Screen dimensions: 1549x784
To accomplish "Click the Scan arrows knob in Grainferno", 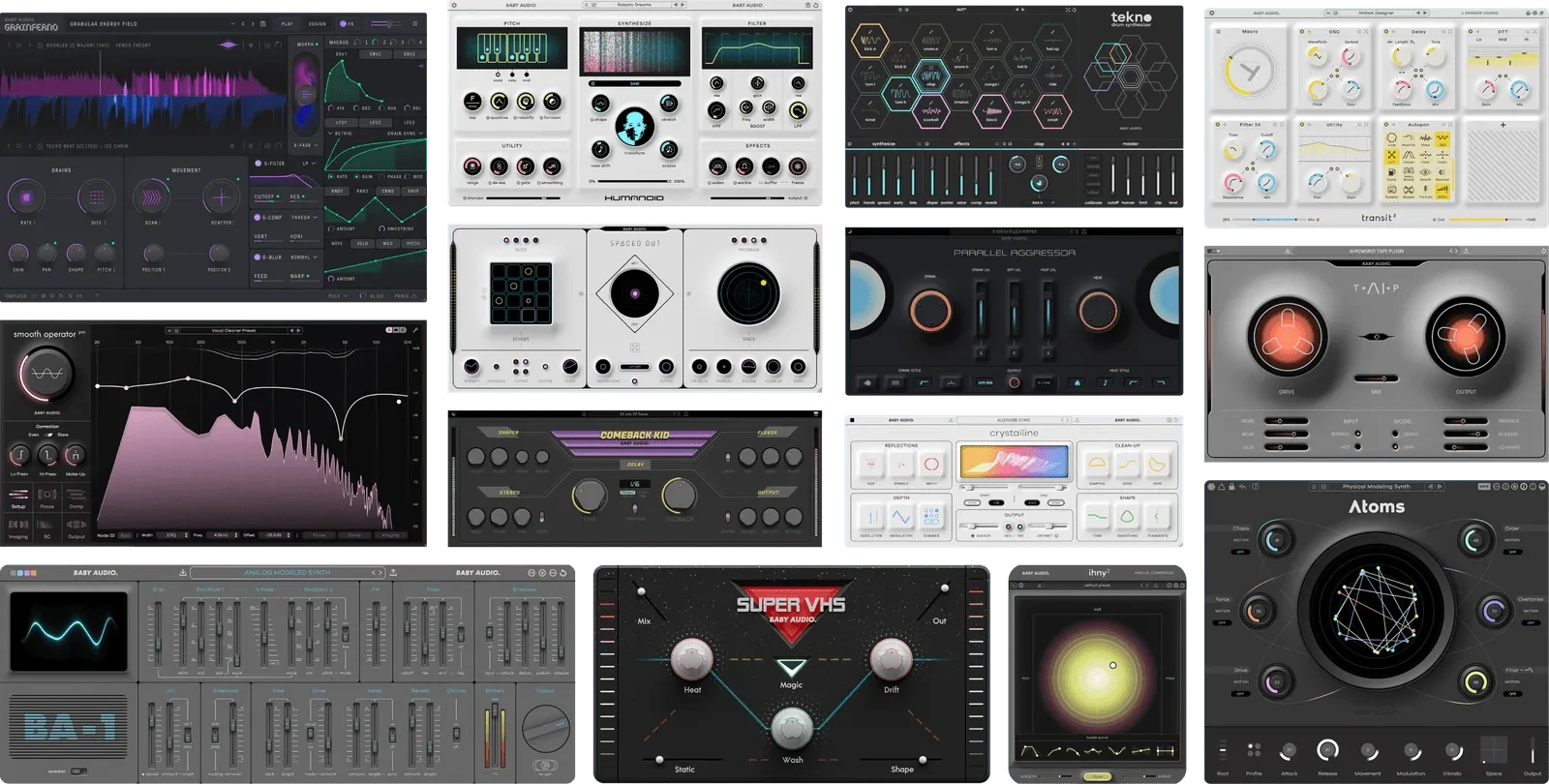I will (151, 197).
